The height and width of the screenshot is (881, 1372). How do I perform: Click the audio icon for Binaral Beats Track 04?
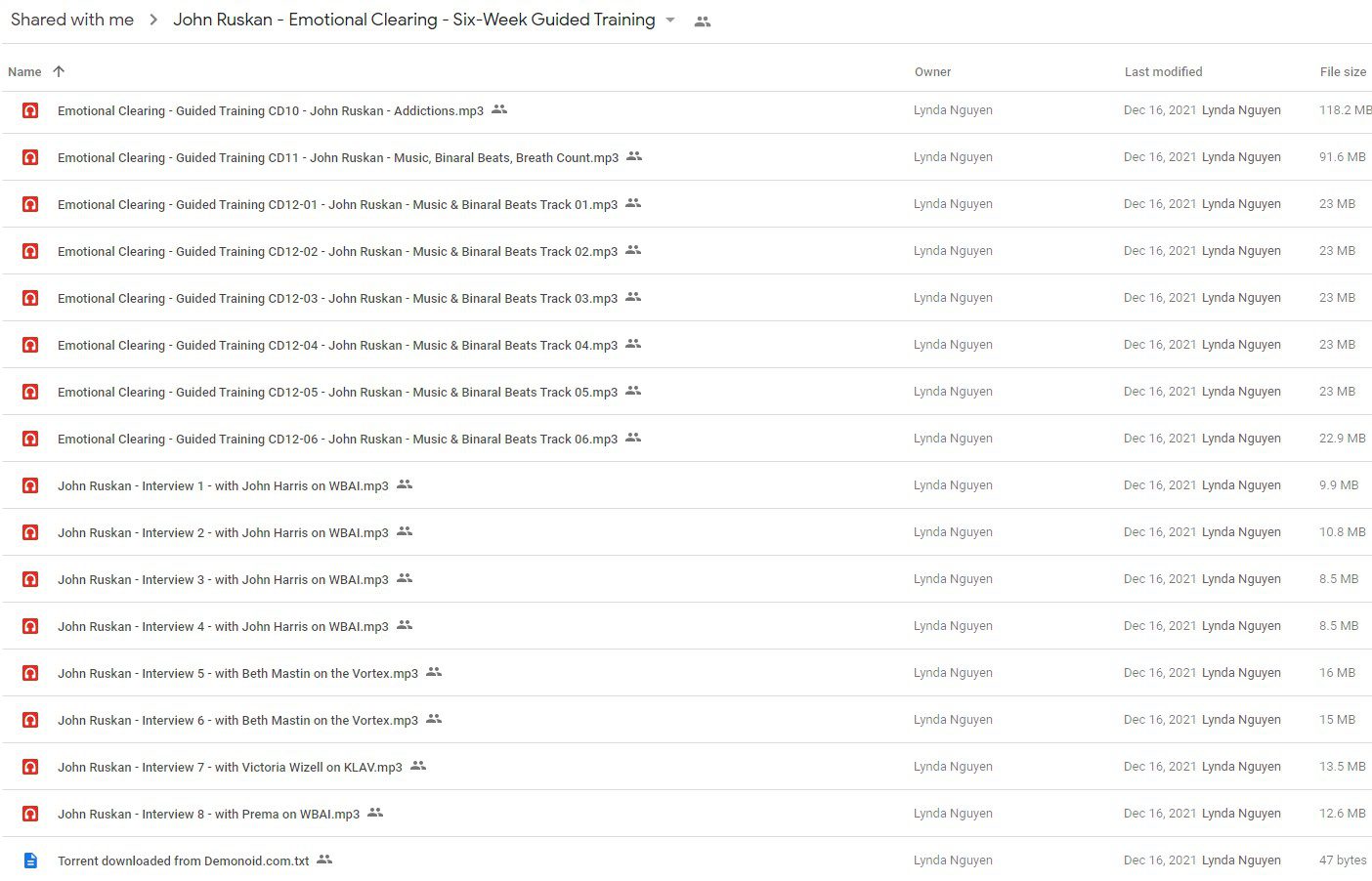30,345
